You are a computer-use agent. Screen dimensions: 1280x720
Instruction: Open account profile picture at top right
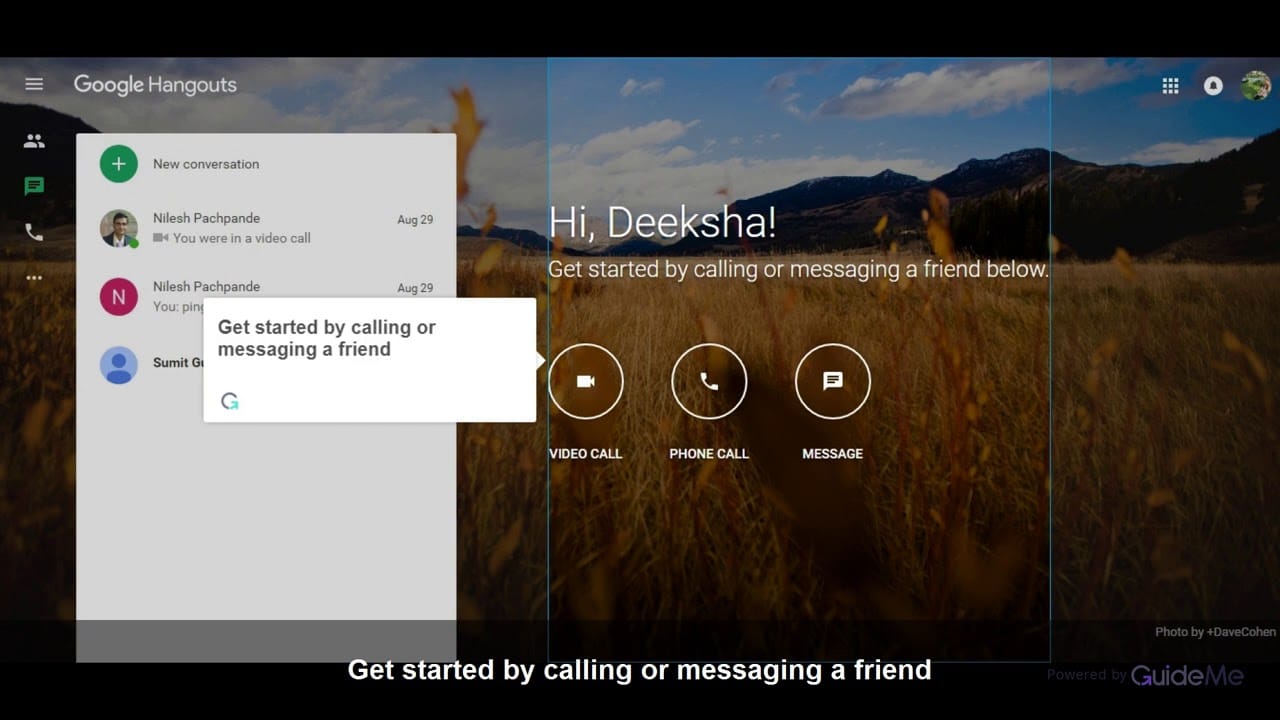point(1255,86)
